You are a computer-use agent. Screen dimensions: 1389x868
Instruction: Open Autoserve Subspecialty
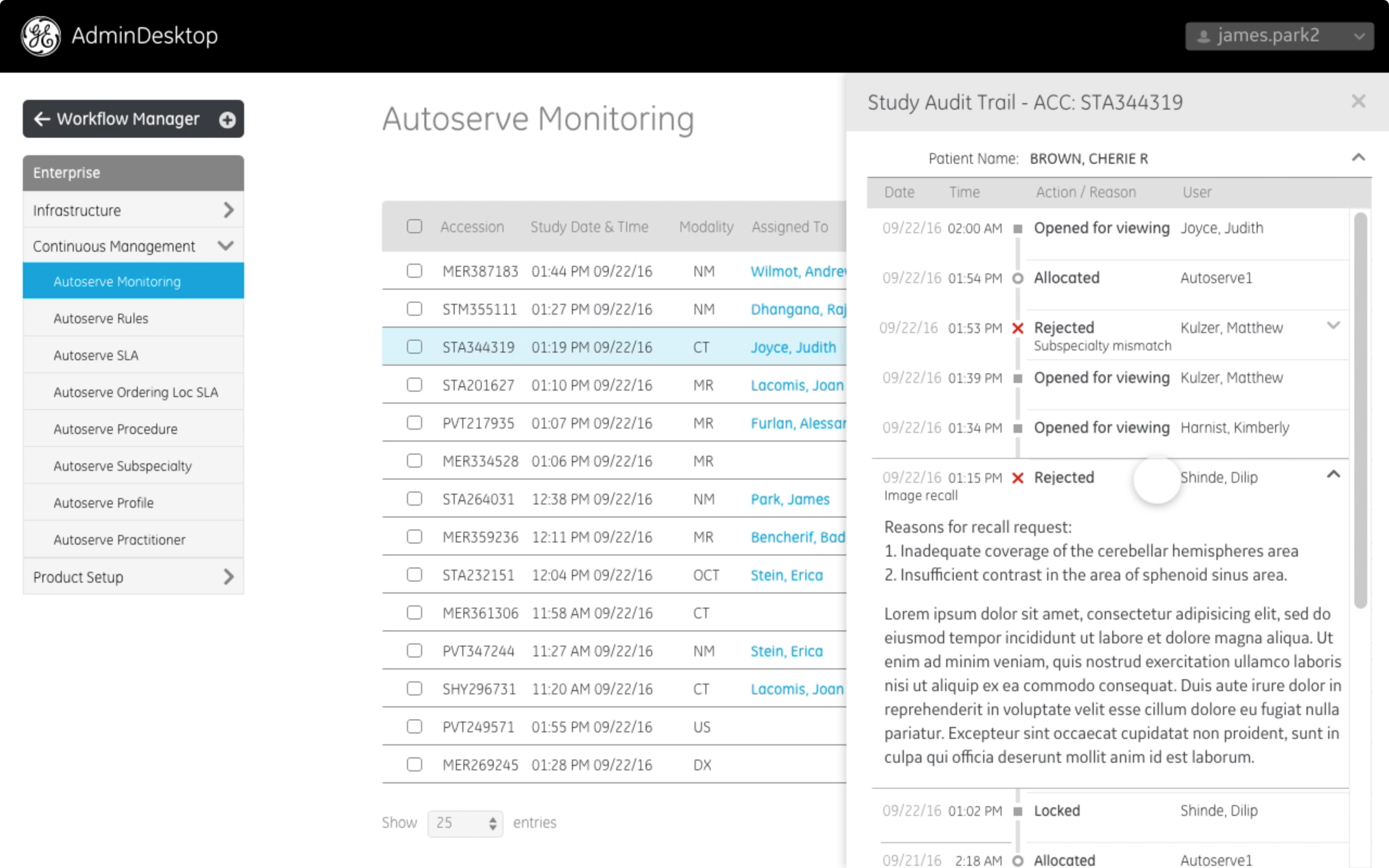[x=133, y=465]
